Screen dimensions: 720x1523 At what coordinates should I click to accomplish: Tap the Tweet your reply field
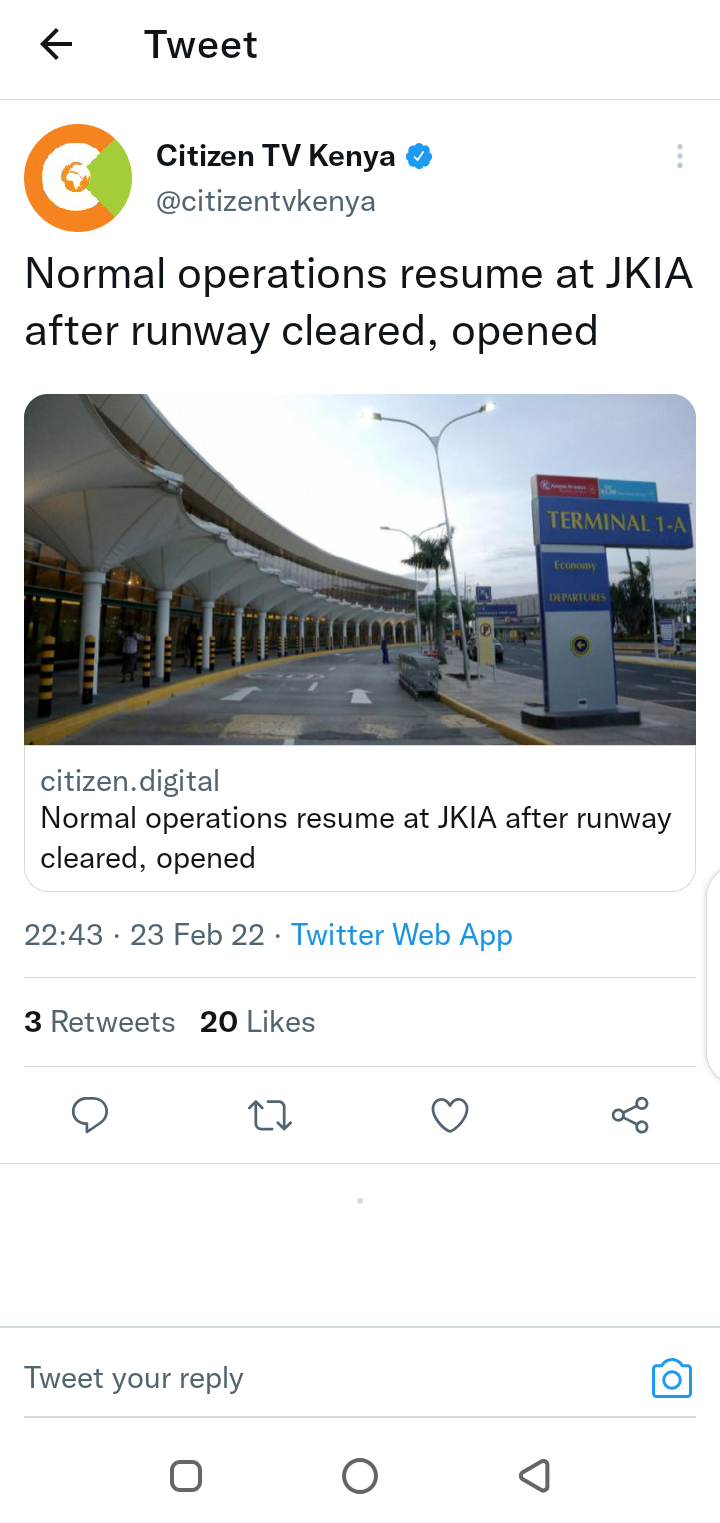[x=330, y=1378]
